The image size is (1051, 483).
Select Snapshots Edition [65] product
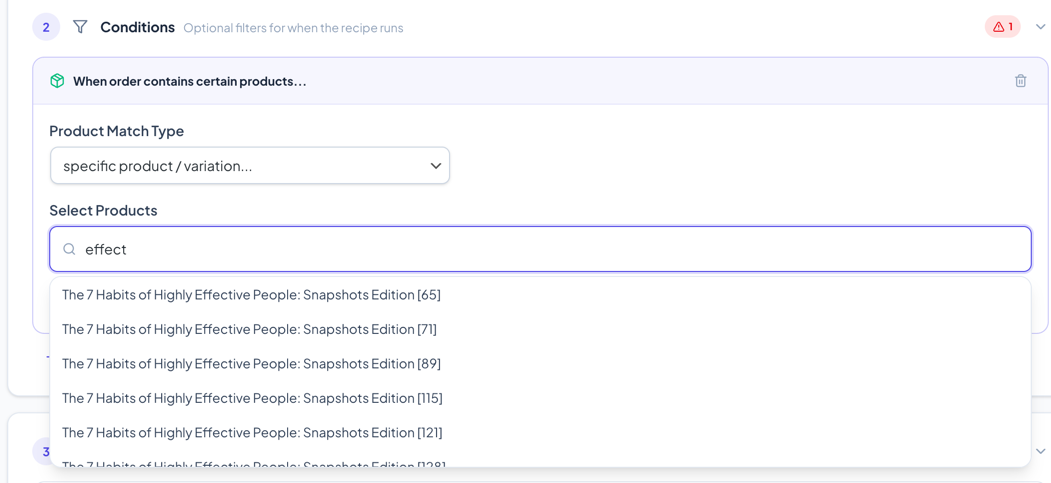pos(540,295)
